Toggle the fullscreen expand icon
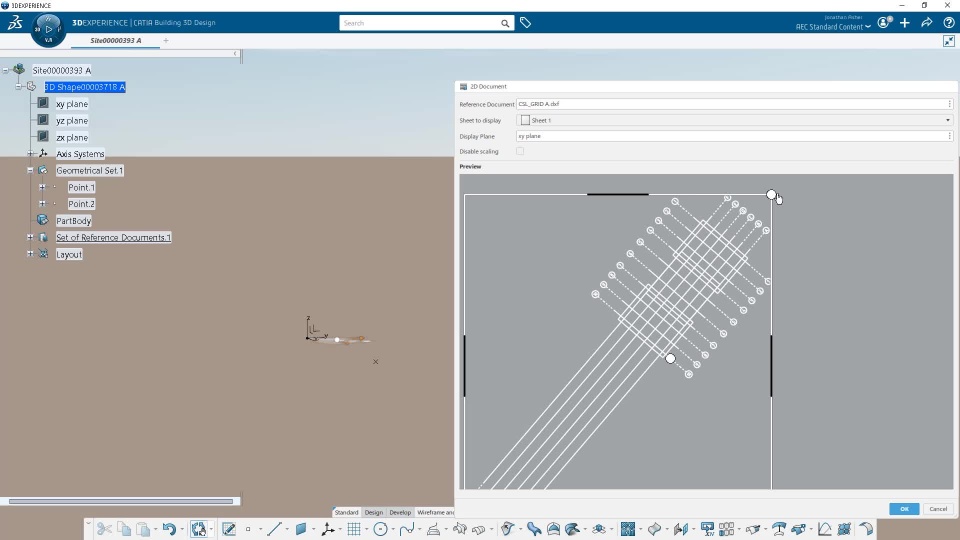 948,41
